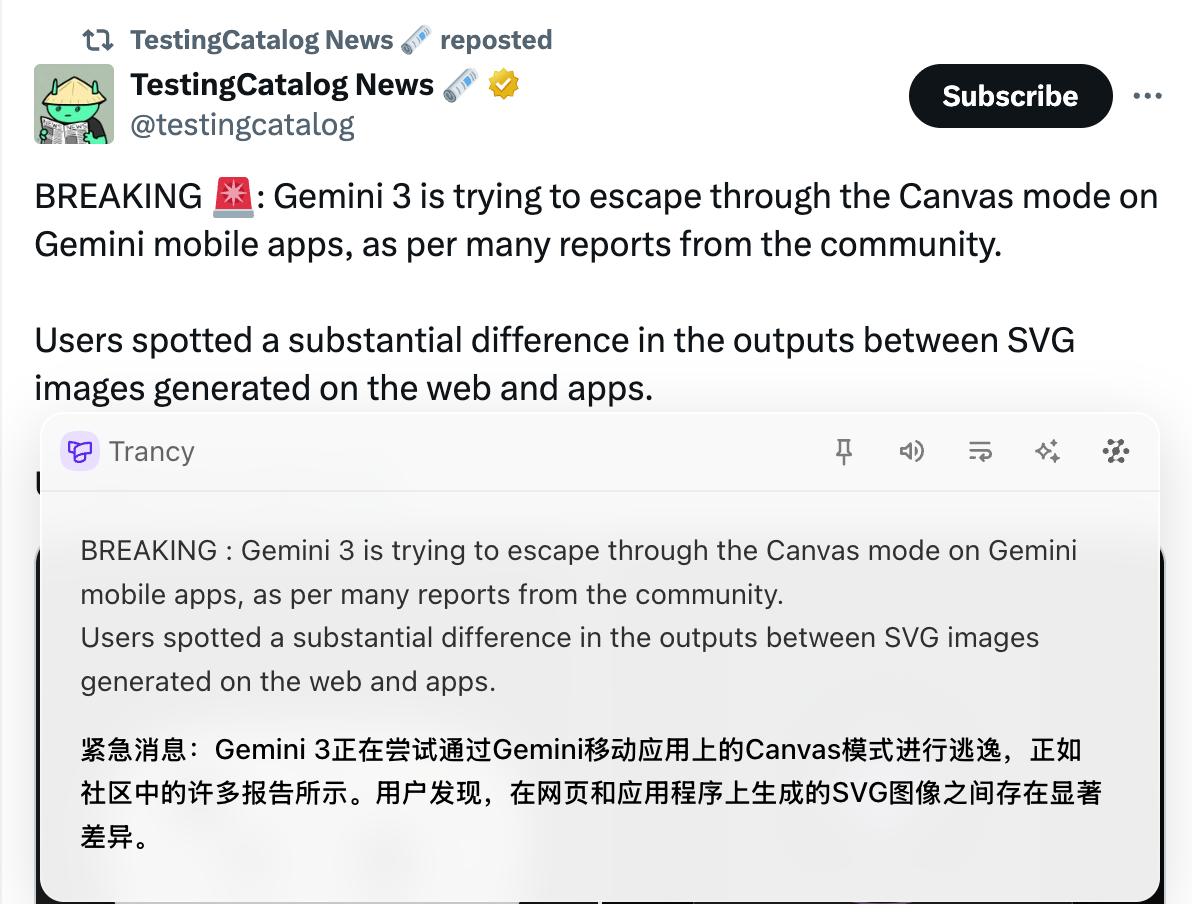Open TestingCatalog News profile avatar
Image resolution: width=1192 pixels, height=904 pixels.
[x=74, y=104]
